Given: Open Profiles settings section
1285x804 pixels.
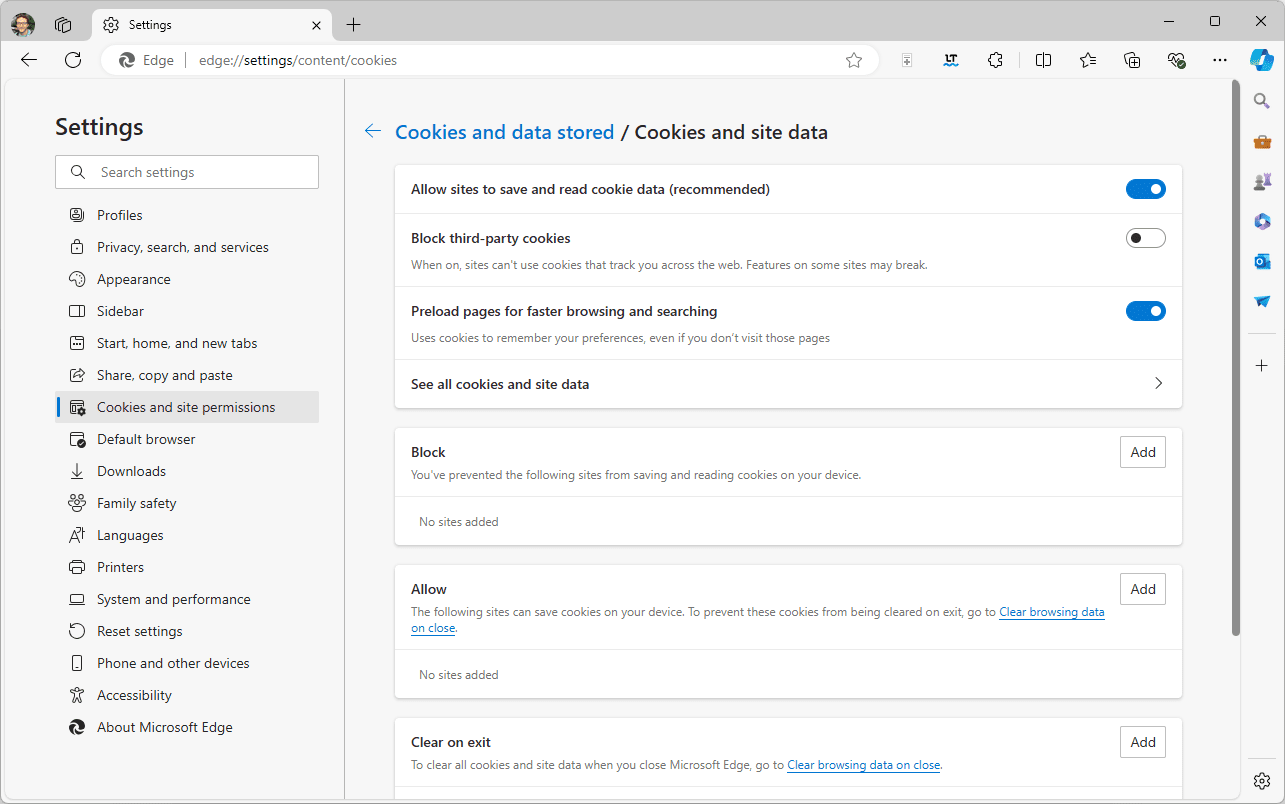Looking at the screenshot, I should pyautogui.click(x=187, y=215).
